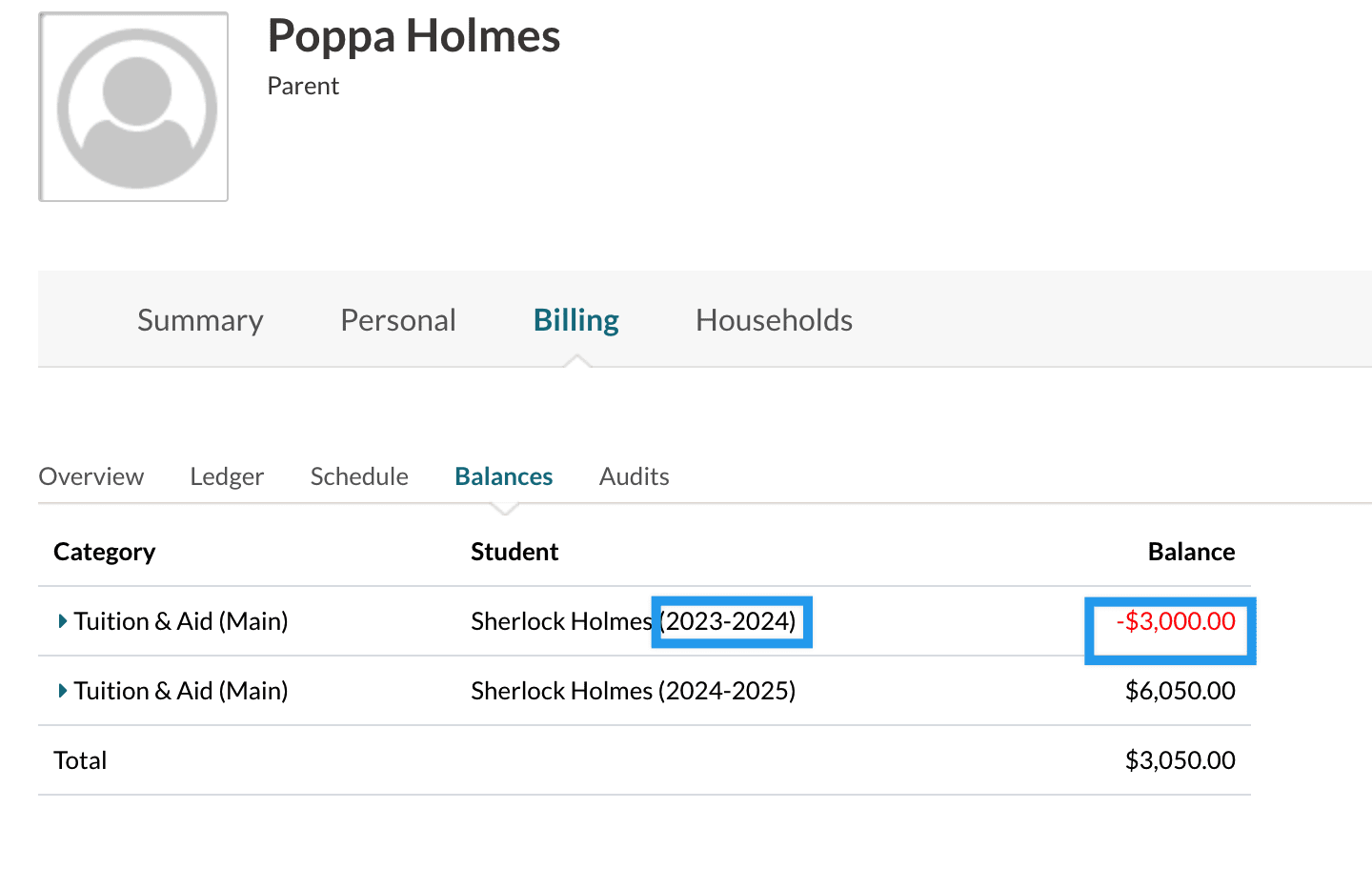Expand the 2024-2025 Tuition & Aid row triangle
This screenshot has width=1372, height=869.
pyautogui.click(x=63, y=691)
